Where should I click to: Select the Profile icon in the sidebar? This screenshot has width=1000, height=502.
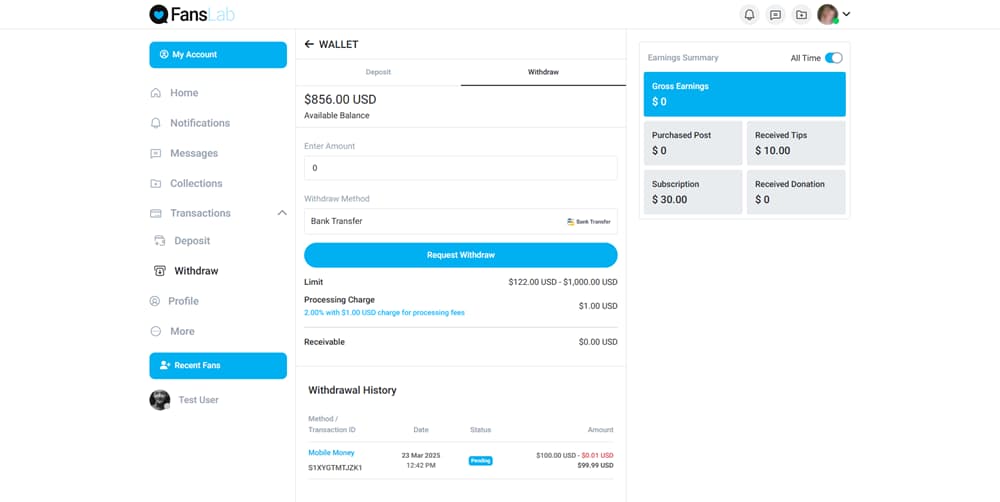tap(155, 301)
